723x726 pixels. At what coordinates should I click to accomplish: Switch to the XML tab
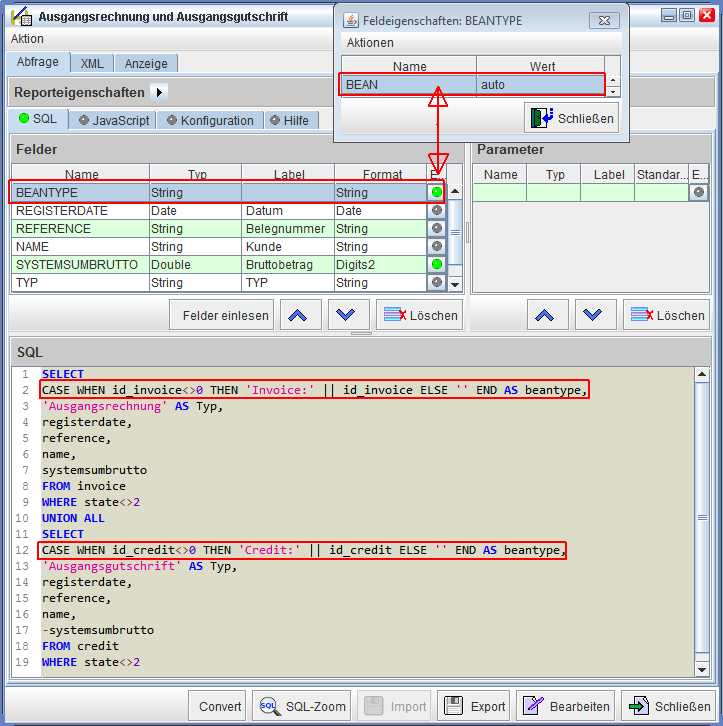point(92,63)
